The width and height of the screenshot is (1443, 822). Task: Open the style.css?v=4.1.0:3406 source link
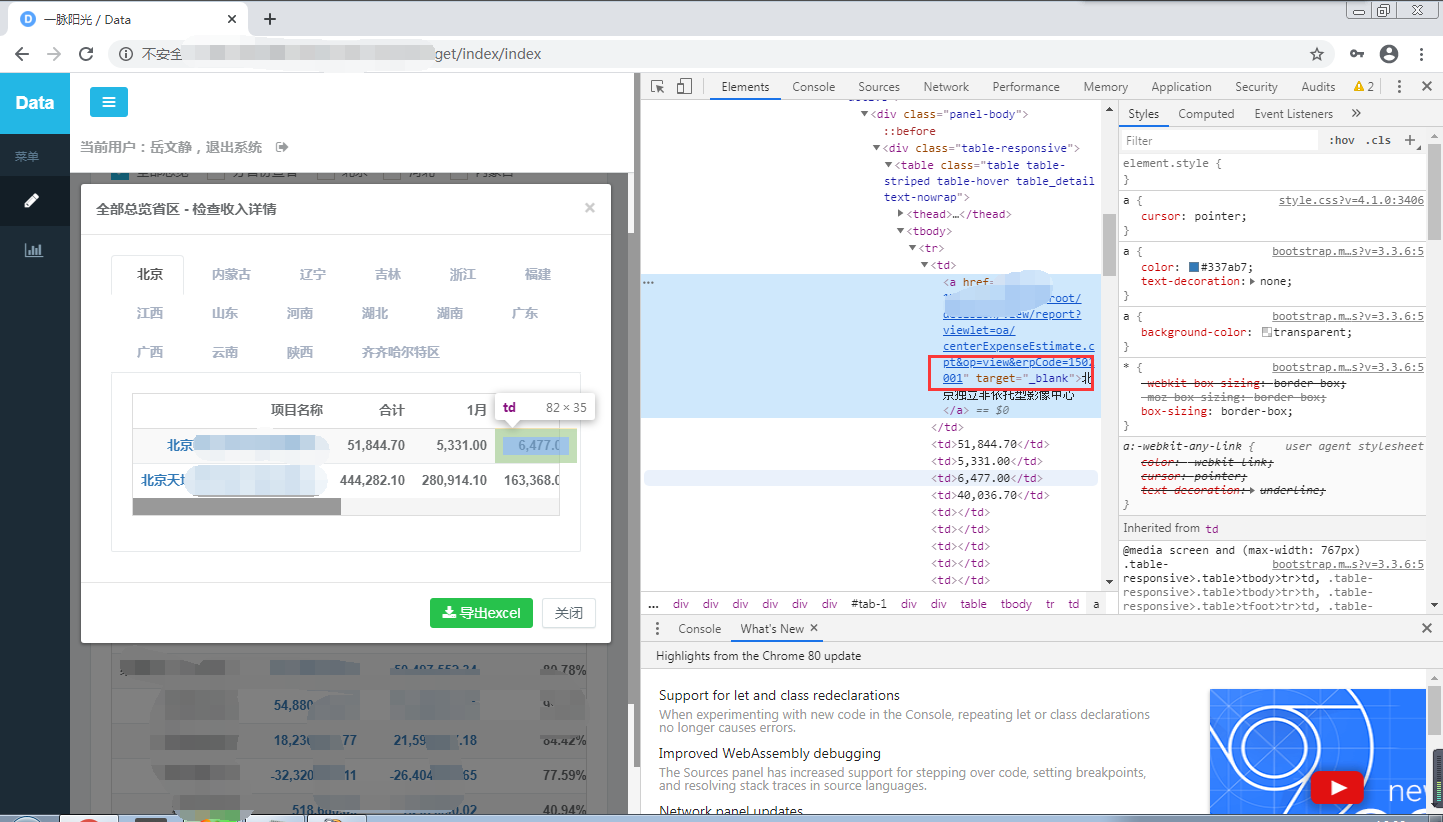point(1351,200)
